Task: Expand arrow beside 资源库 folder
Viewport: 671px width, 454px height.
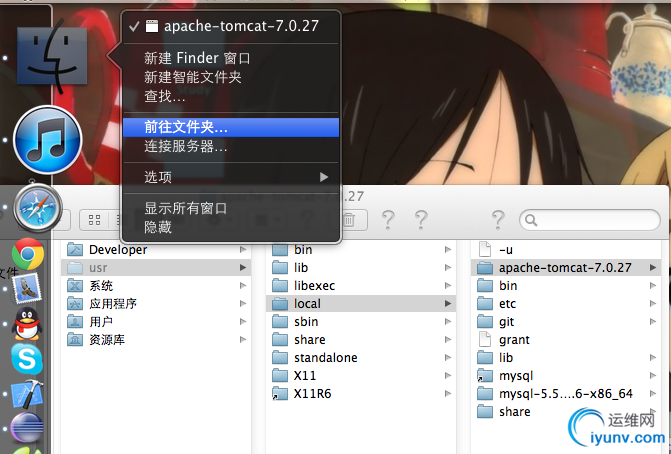Action: pyautogui.click(x=243, y=339)
